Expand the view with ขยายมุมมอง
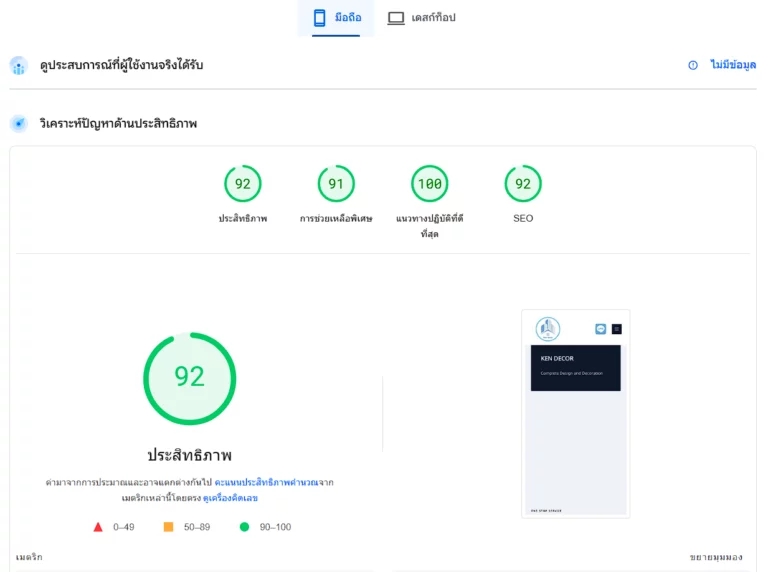Image resolution: width=768 pixels, height=572 pixels. 716,557
